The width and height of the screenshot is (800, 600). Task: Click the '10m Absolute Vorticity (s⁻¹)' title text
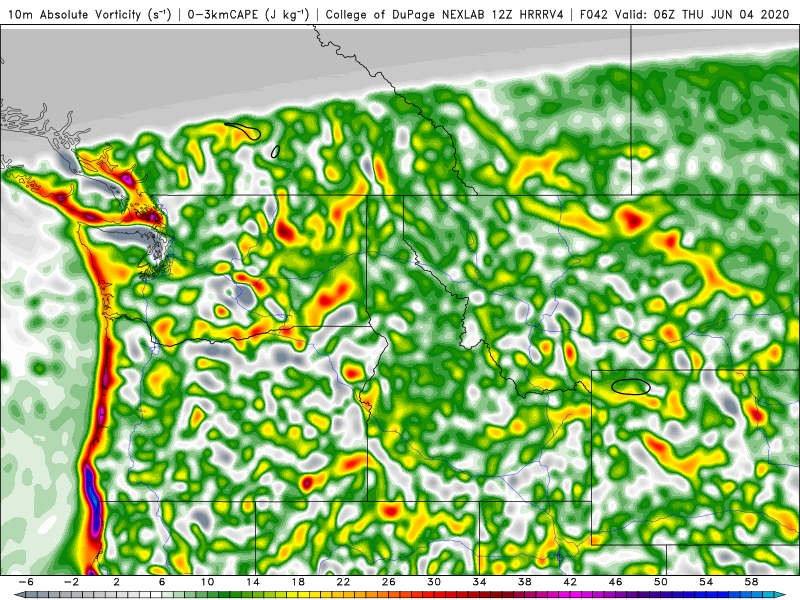[x=89, y=14]
